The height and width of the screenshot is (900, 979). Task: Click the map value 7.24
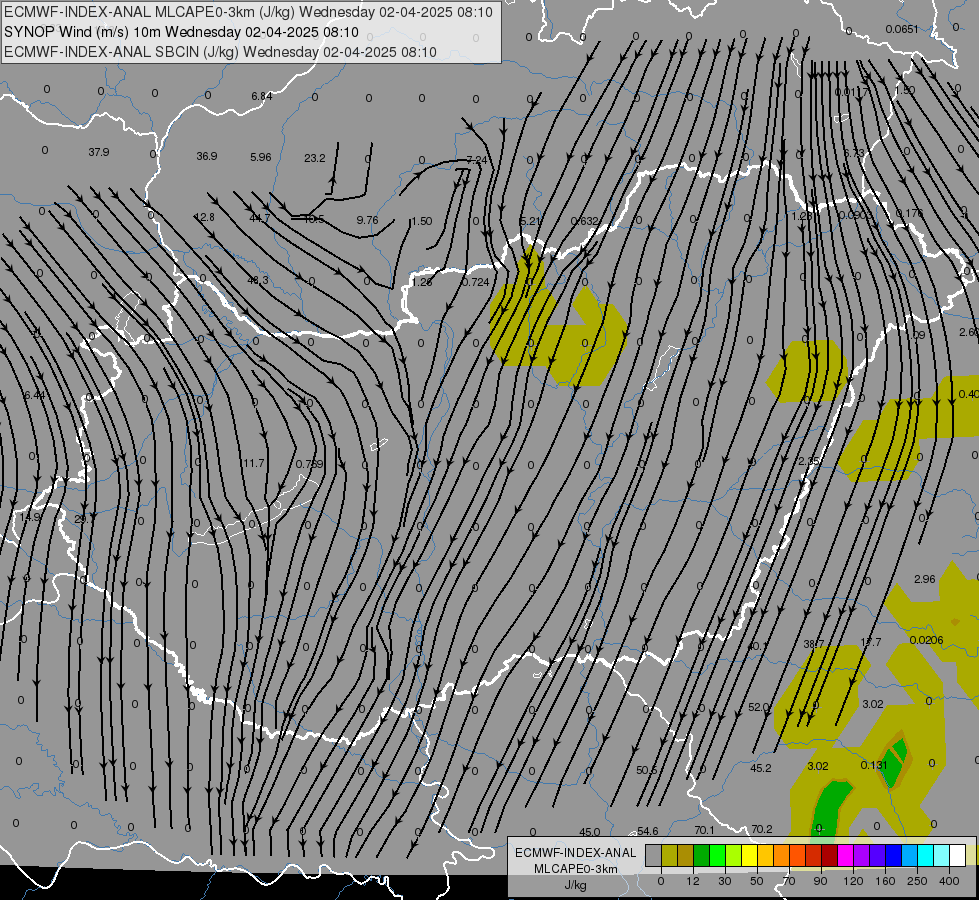(476, 160)
